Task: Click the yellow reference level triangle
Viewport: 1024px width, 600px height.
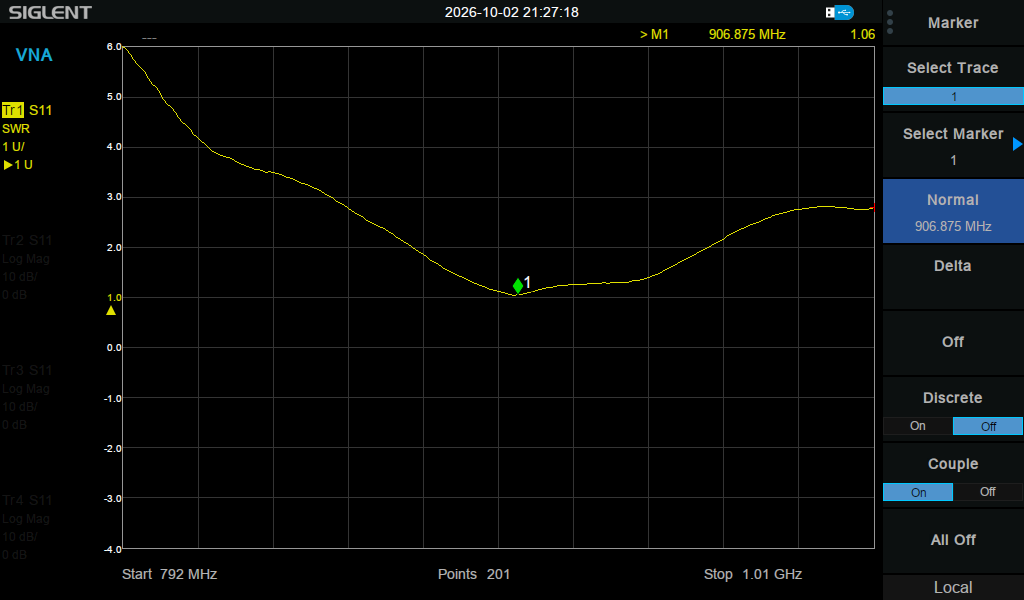Action: pyautogui.click(x=111, y=311)
